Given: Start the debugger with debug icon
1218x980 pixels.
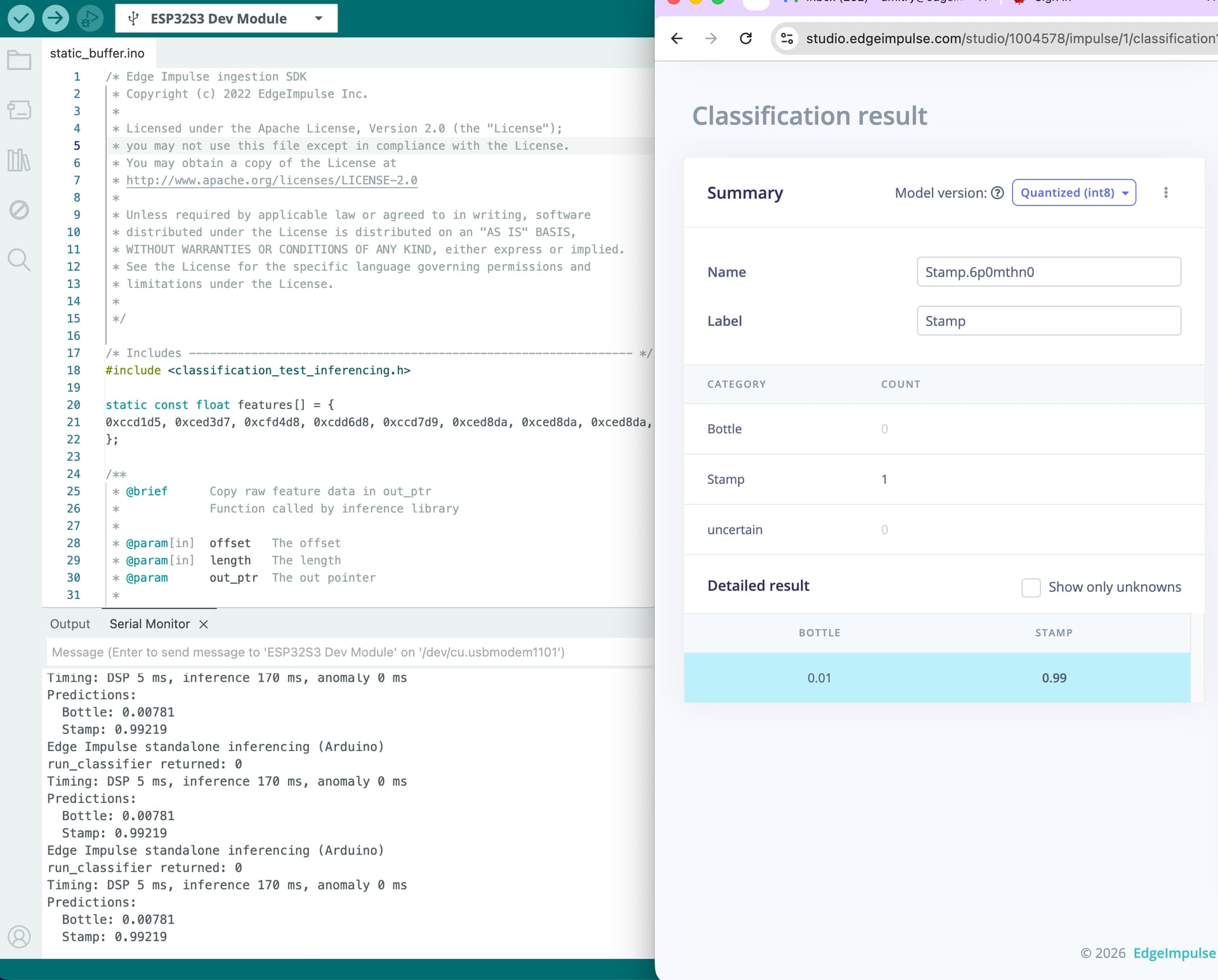Looking at the screenshot, I should tap(89, 18).
